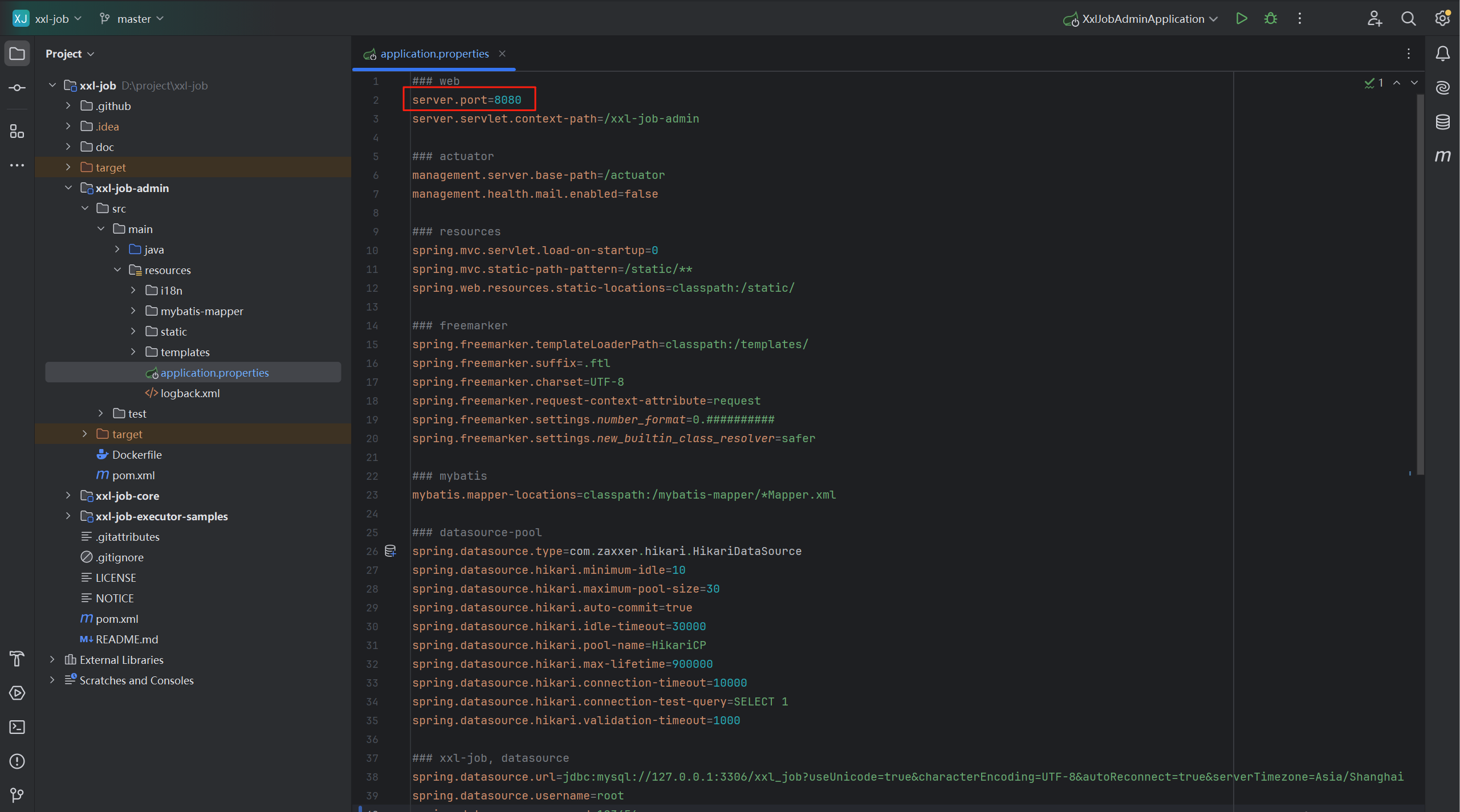Image resolution: width=1460 pixels, height=812 pixels.
Task: Select Dockerfile in project tree
Action: point(129,455)
